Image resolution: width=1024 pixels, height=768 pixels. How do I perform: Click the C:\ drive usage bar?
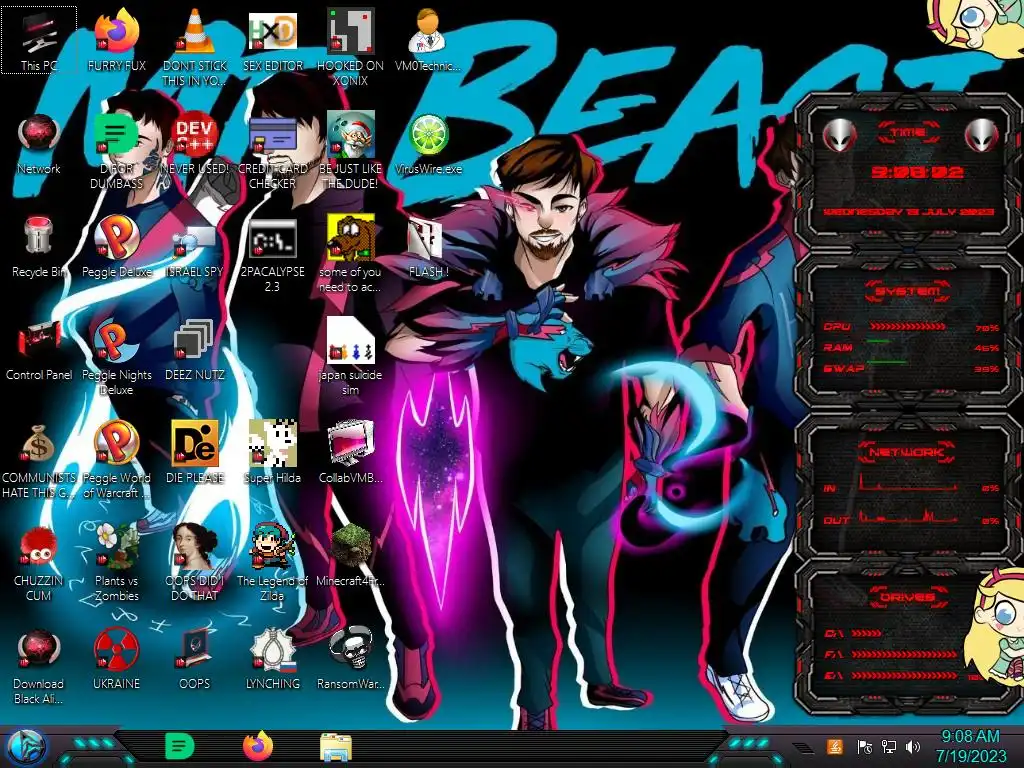pyautogui.click(x=866, y=633)
